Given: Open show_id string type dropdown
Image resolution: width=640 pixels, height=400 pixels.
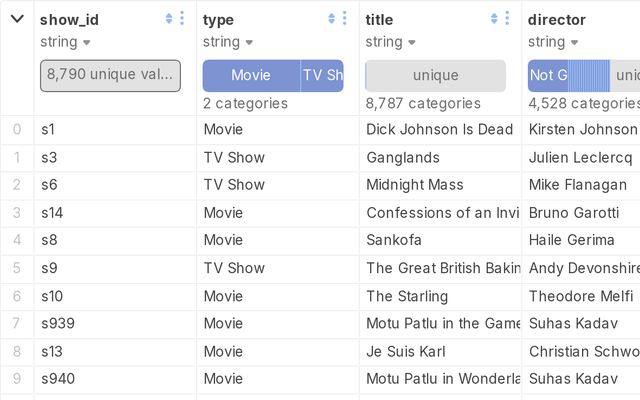Looking at the screenshot, I should click(x=86, y=42).
